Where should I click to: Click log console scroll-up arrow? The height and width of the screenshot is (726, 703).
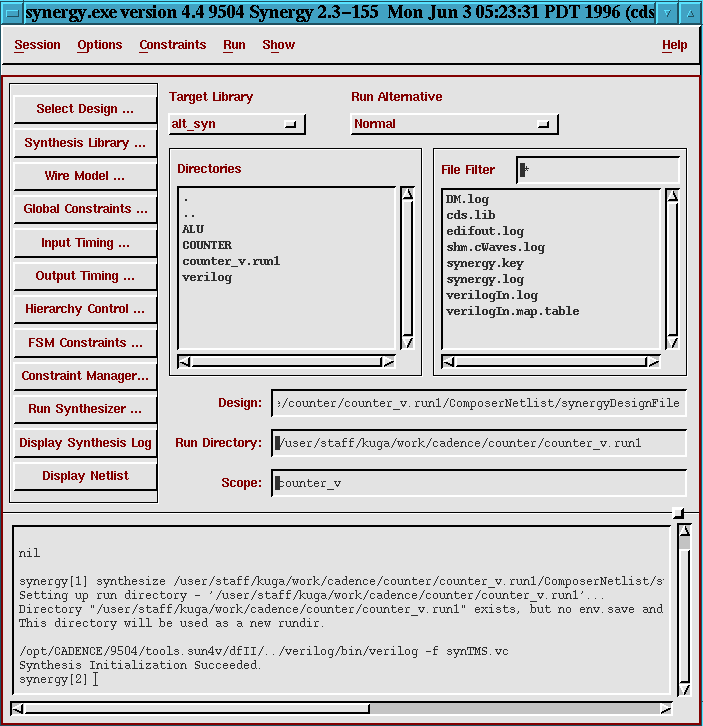(684, 531)
